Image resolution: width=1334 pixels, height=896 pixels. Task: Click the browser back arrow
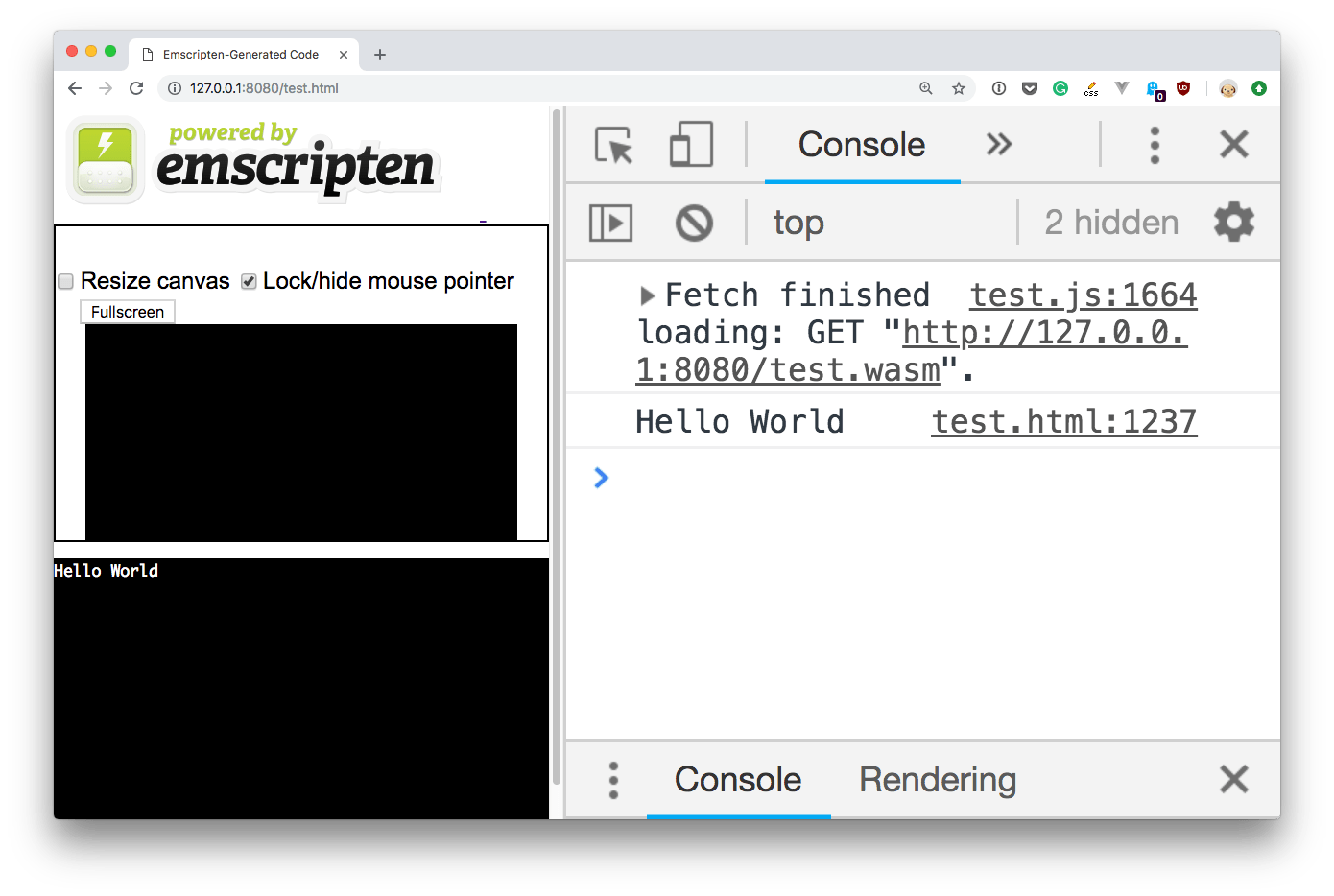coord(74,87)
